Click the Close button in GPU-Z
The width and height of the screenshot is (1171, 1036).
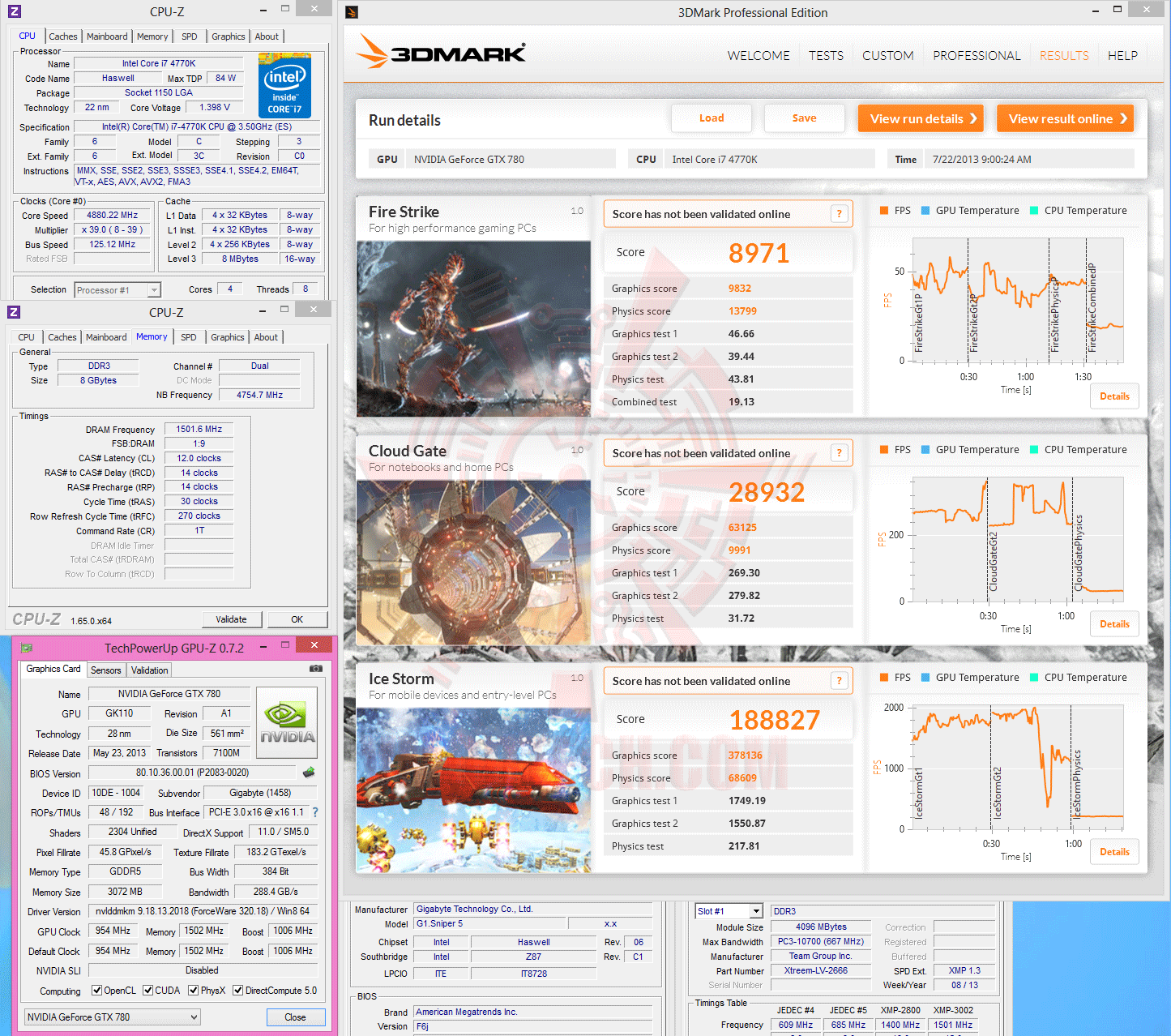pyautogui.click(x=295, y=1017)
